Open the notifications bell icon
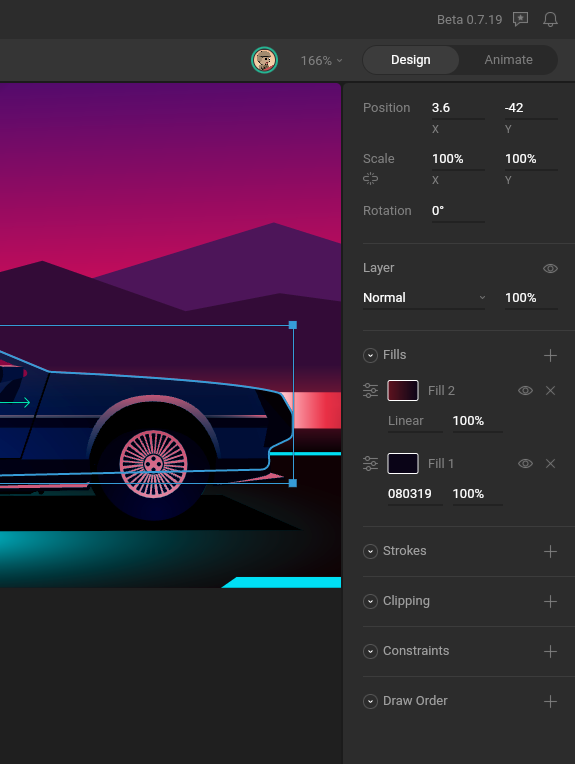The height and width of the screenshot is (764, 575). (550, 19)
